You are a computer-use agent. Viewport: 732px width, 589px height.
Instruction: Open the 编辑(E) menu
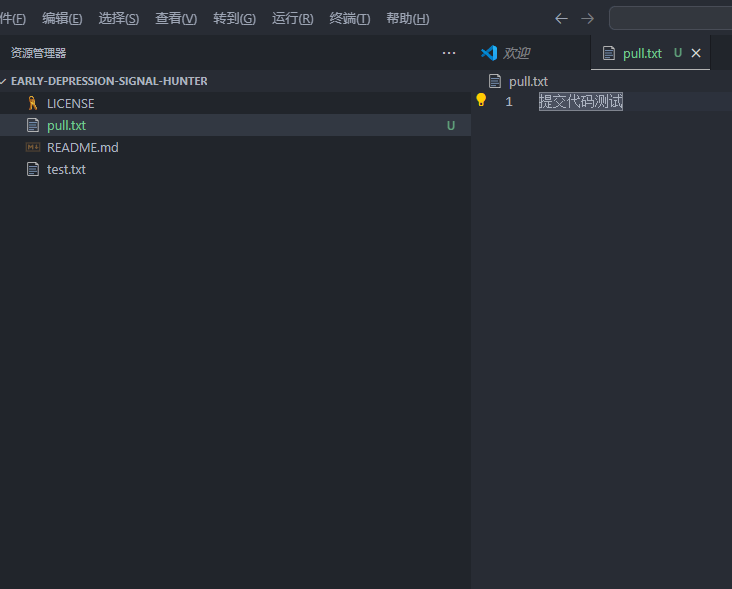pos(62,19)
